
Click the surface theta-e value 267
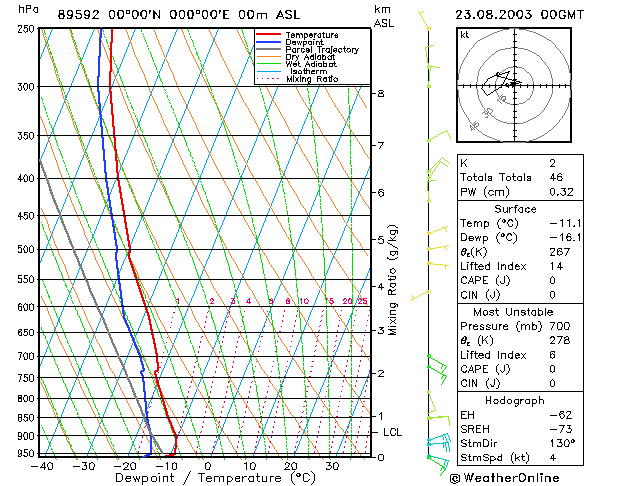[560, 252]
